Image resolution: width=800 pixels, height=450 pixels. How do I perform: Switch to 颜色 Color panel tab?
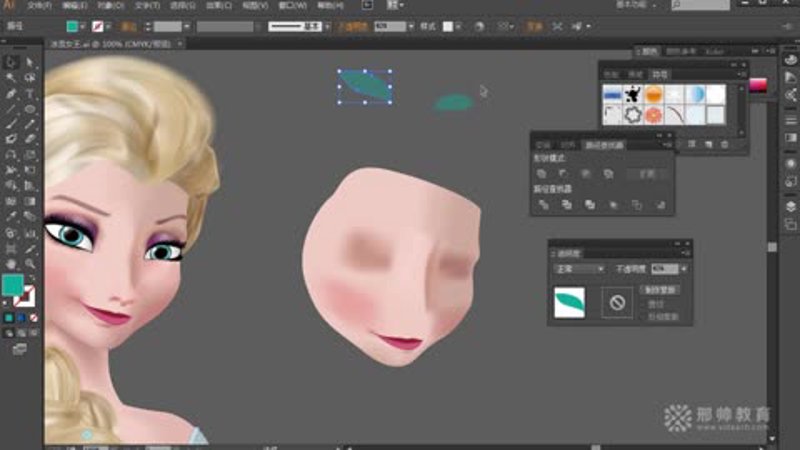(x=649, y=52)
